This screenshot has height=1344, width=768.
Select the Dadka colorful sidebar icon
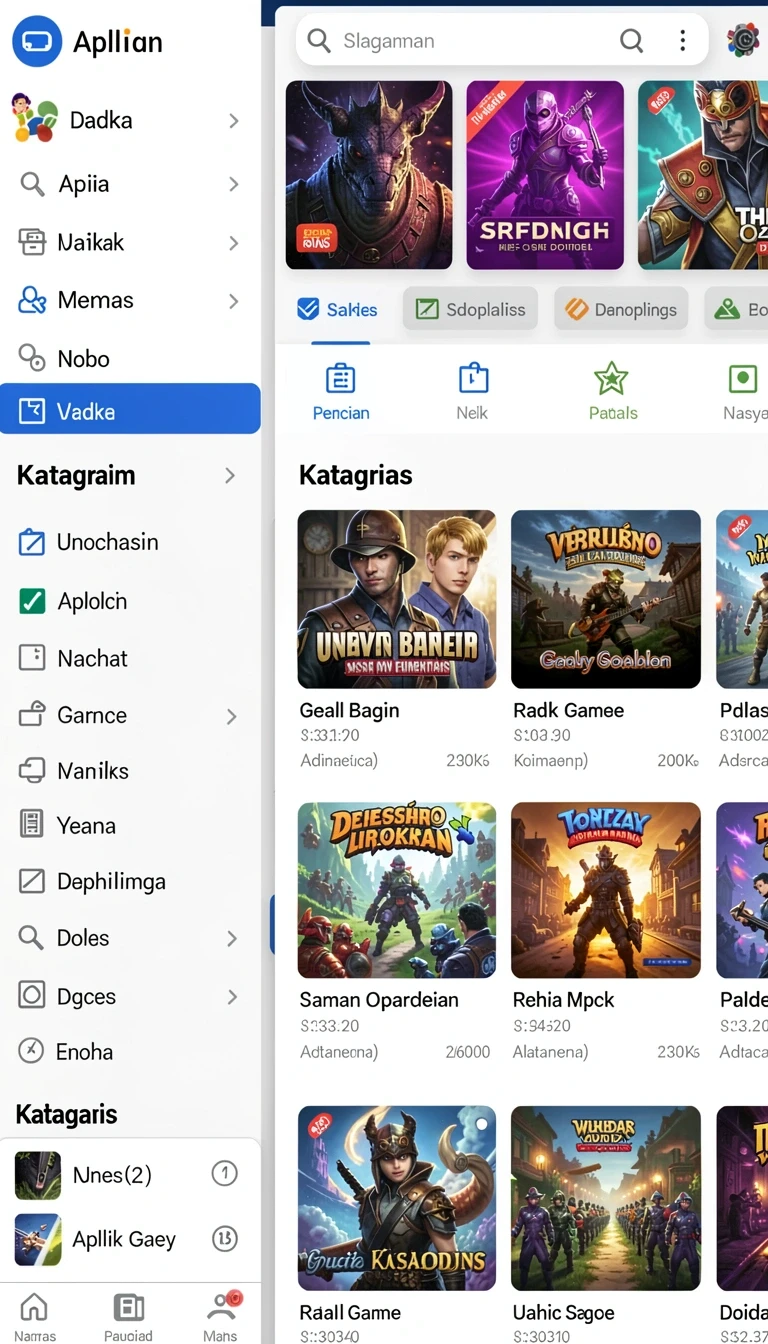pyautogui.click(x=34, y=119)
